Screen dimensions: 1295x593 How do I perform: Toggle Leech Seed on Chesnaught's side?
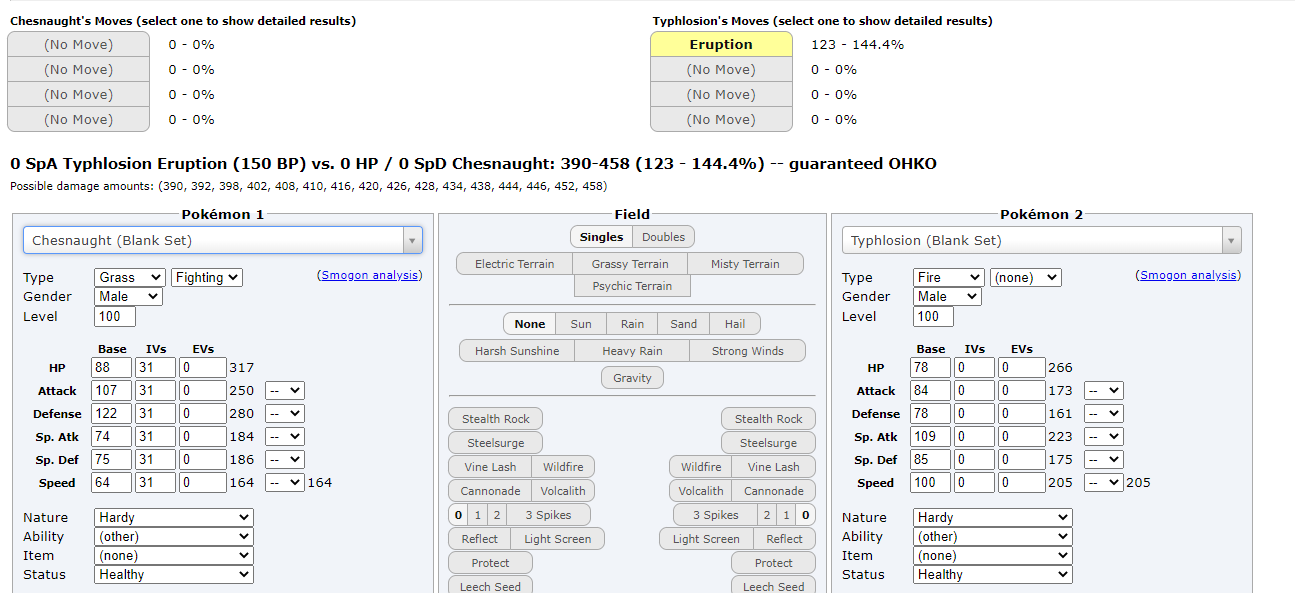click(x=490, y=586)
